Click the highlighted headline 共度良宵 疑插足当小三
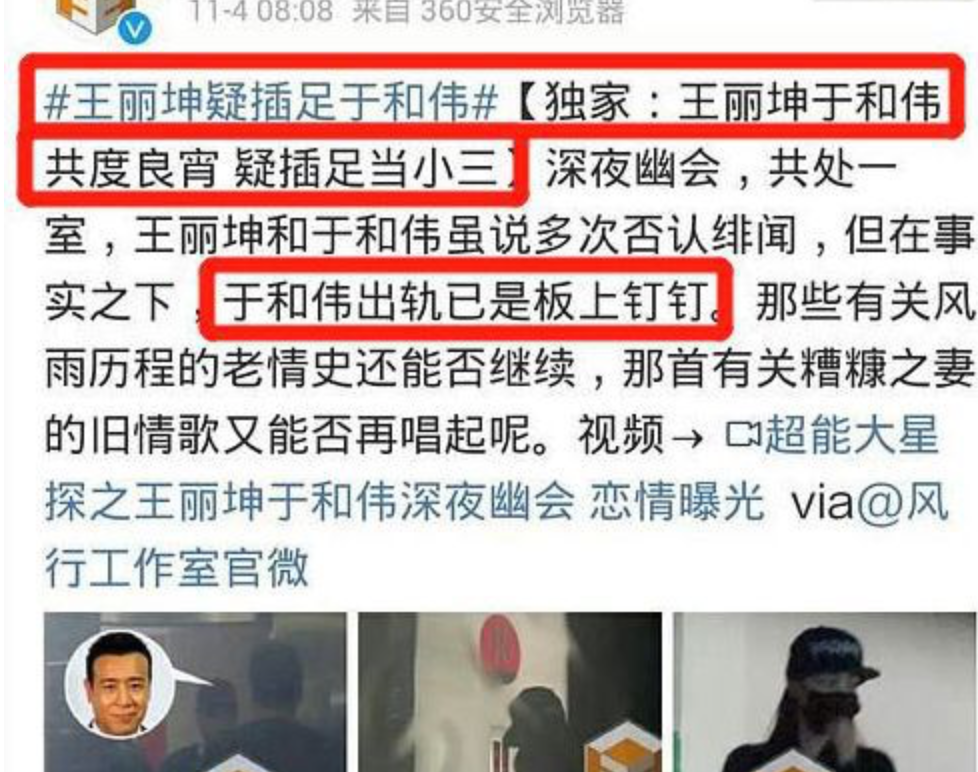 (273, 167)
